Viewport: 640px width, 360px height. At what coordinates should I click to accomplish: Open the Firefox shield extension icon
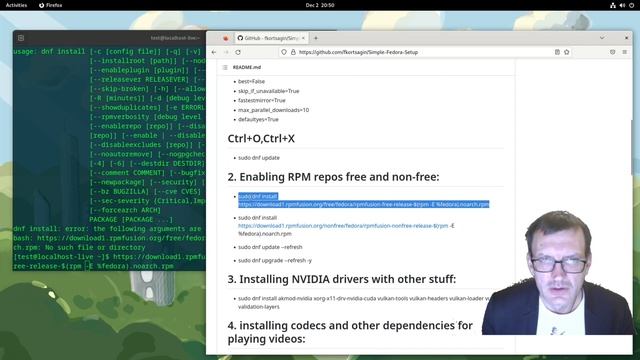[613, 52]
